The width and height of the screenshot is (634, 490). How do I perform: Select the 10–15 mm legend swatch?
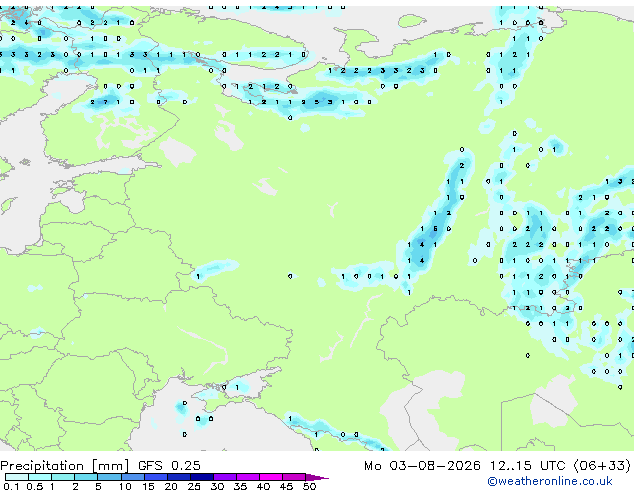pyautogui.click(x=133, y=477)
